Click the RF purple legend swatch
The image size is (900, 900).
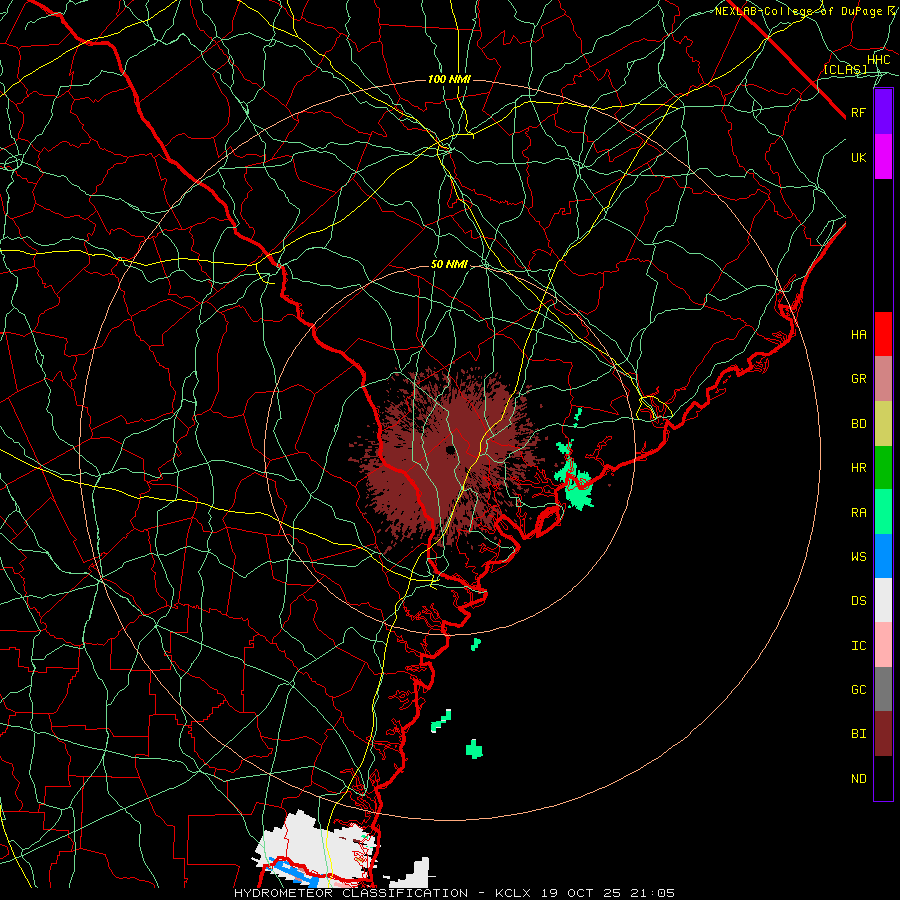[x=883, y=112]
